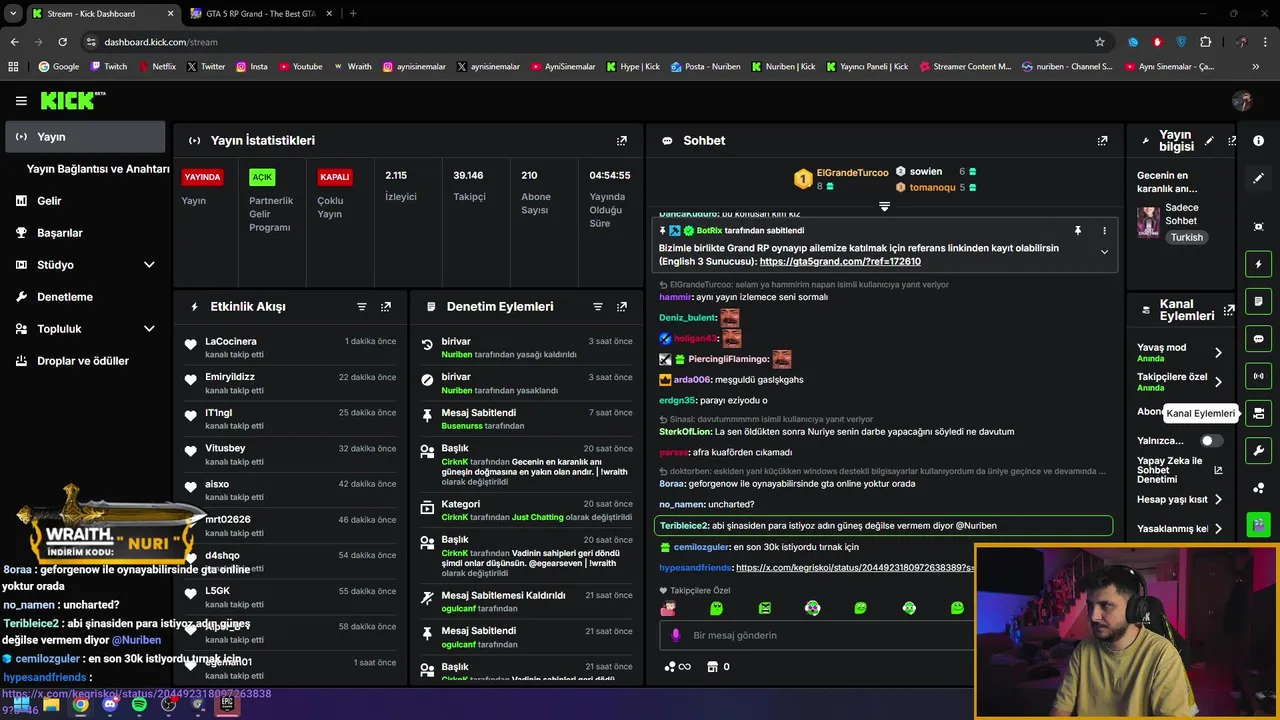
Task: Click the broadcast signal icon in right rail
Action: (x=1259, y=376)
